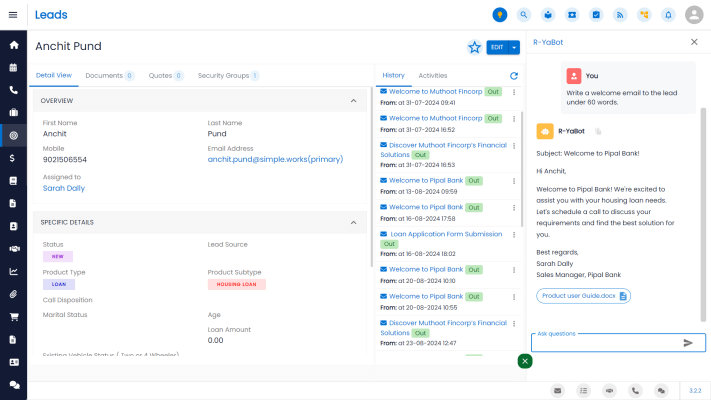
Task: Open Sarah Dally assigned user link
Action: click(x=63, y=188)
